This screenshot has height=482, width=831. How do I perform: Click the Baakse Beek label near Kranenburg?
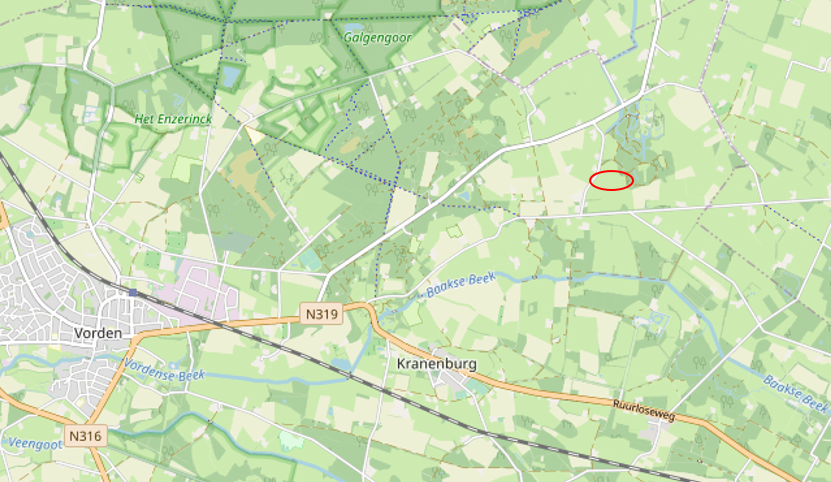461,284
